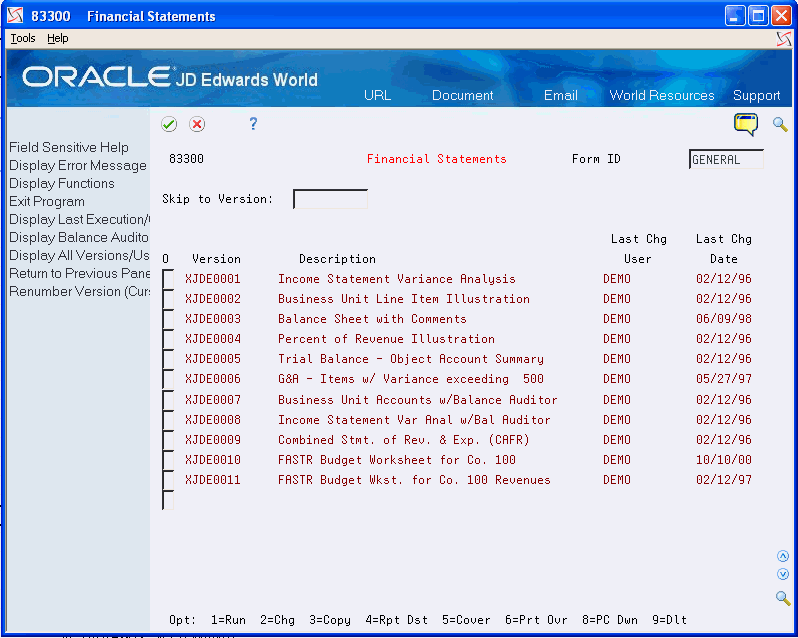Click the scroll up arrow icon
This screenshot has width=798, height=638.
(783, 556)
